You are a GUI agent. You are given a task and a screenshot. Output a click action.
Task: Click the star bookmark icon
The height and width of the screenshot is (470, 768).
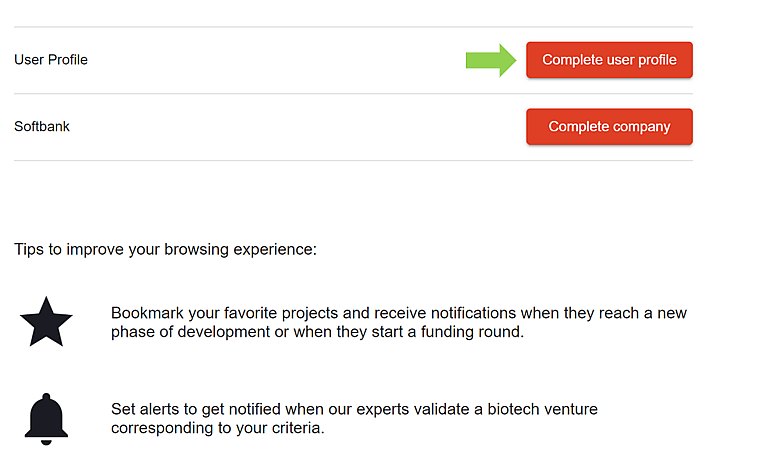click(x=46, y=322)
